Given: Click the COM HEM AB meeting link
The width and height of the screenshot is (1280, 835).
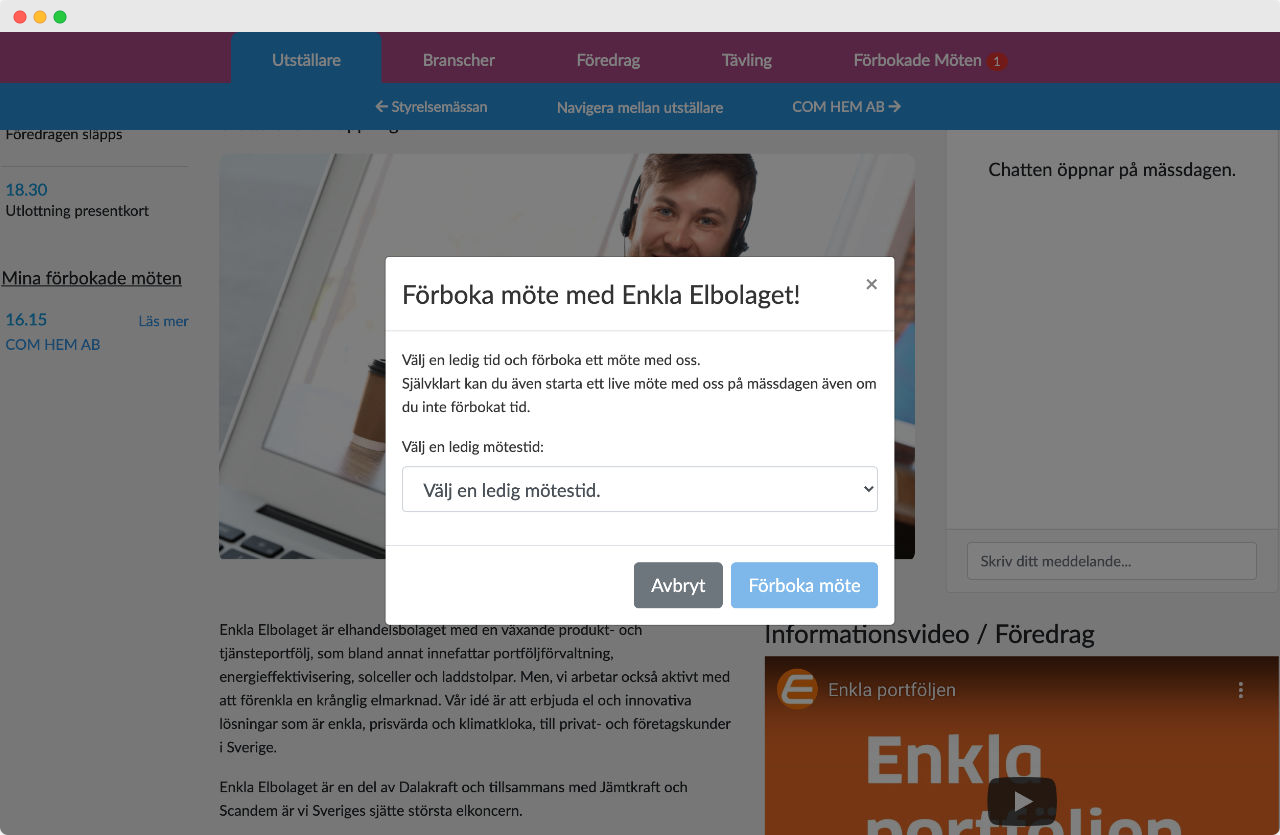Looking at the screenshot, I should [53, 344].
